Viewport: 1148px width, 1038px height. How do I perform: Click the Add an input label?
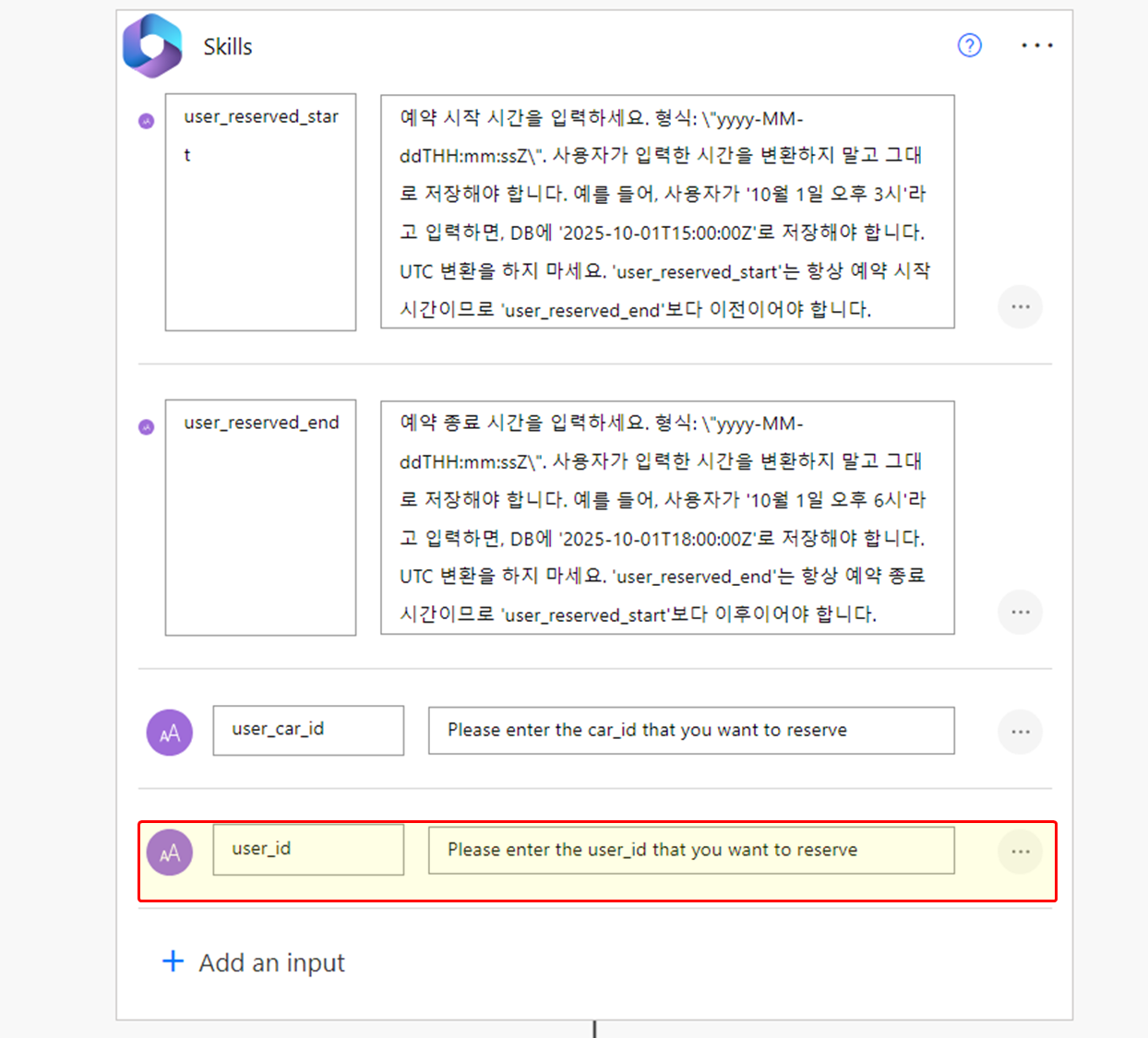pyautogui.click(x=271, y=963)
